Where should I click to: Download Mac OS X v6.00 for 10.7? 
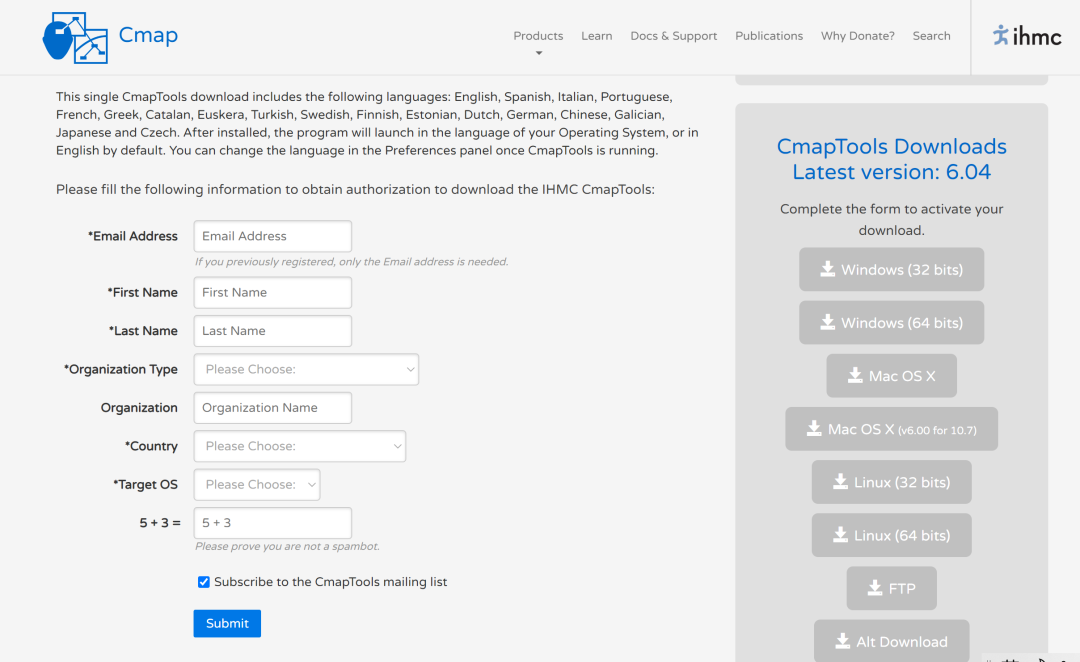(x=891, y=429)
